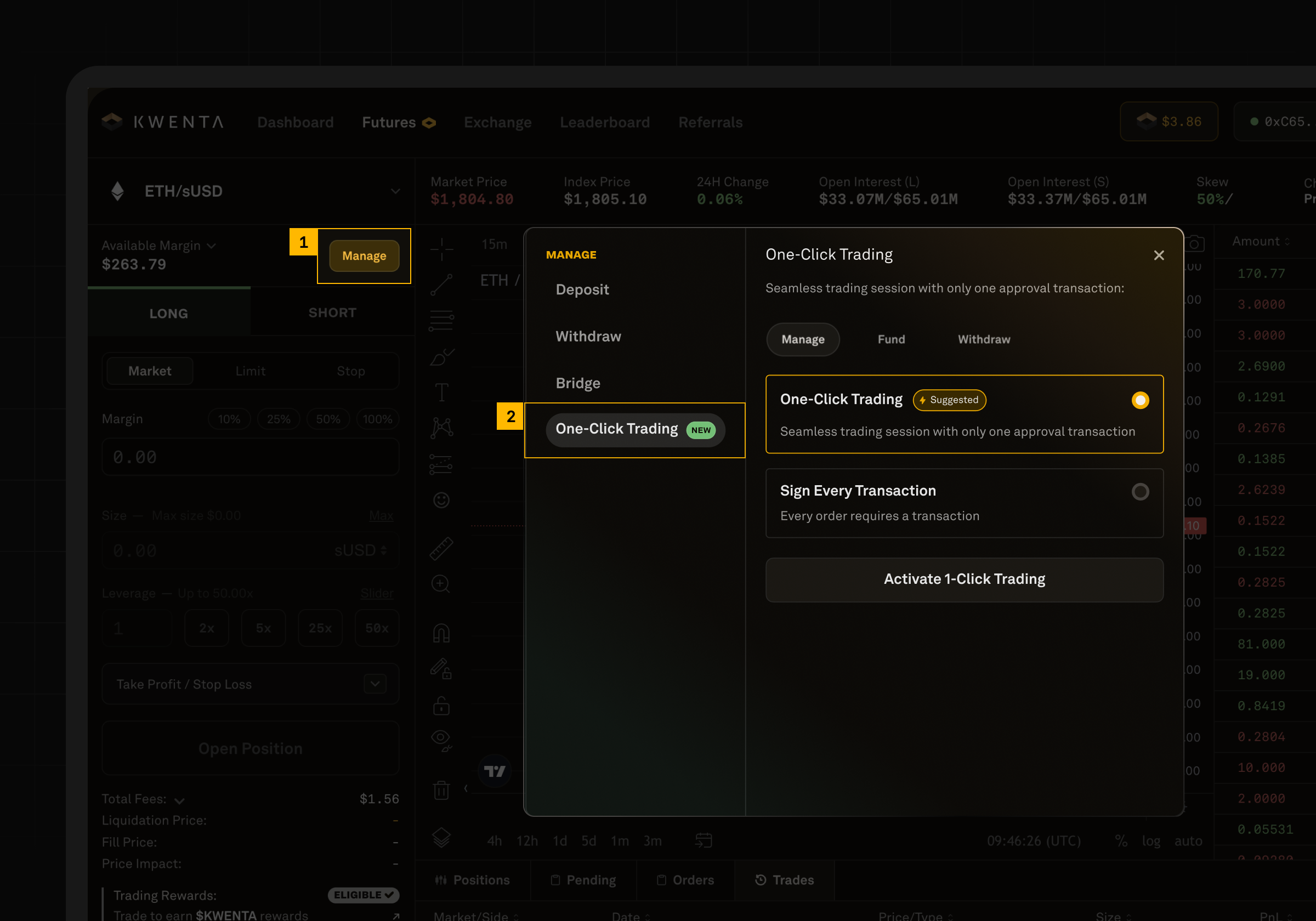
Task: Switch to Limit order type
Action: [x=251, y=371]
